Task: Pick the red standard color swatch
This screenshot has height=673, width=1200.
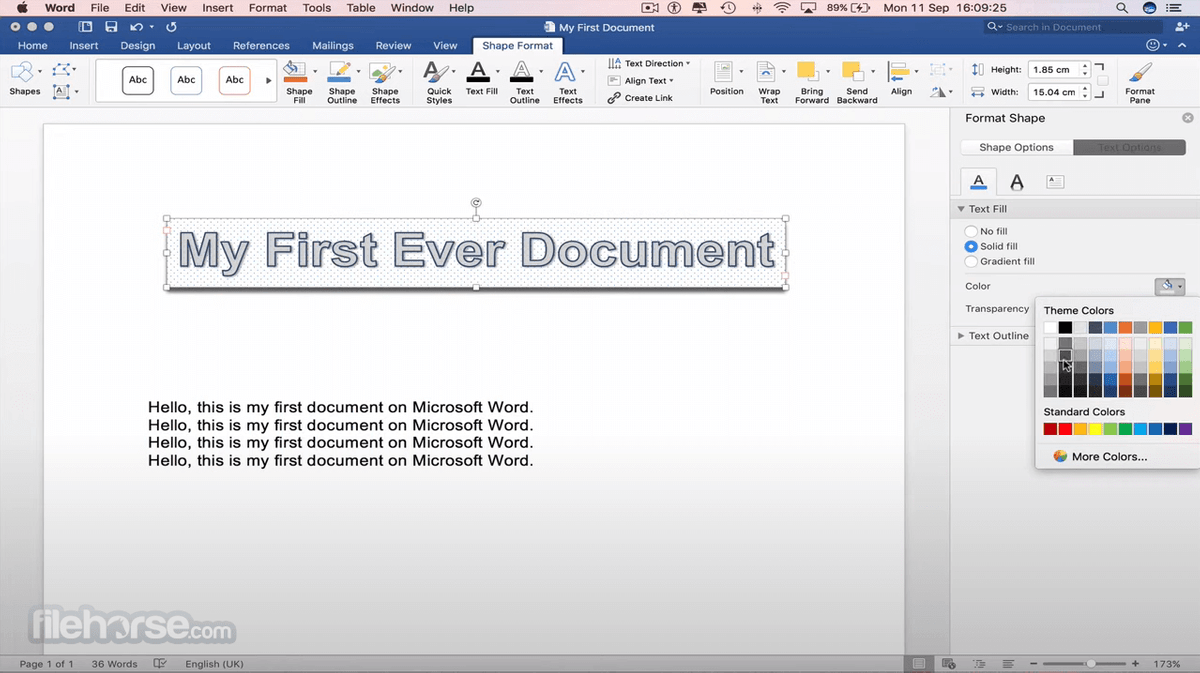Action: click(1065, 429)
